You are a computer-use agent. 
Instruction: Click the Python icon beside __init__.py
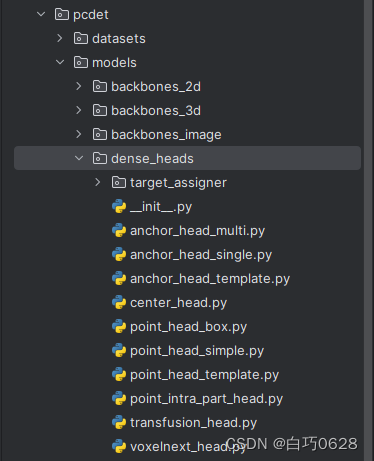pos(119,206)
